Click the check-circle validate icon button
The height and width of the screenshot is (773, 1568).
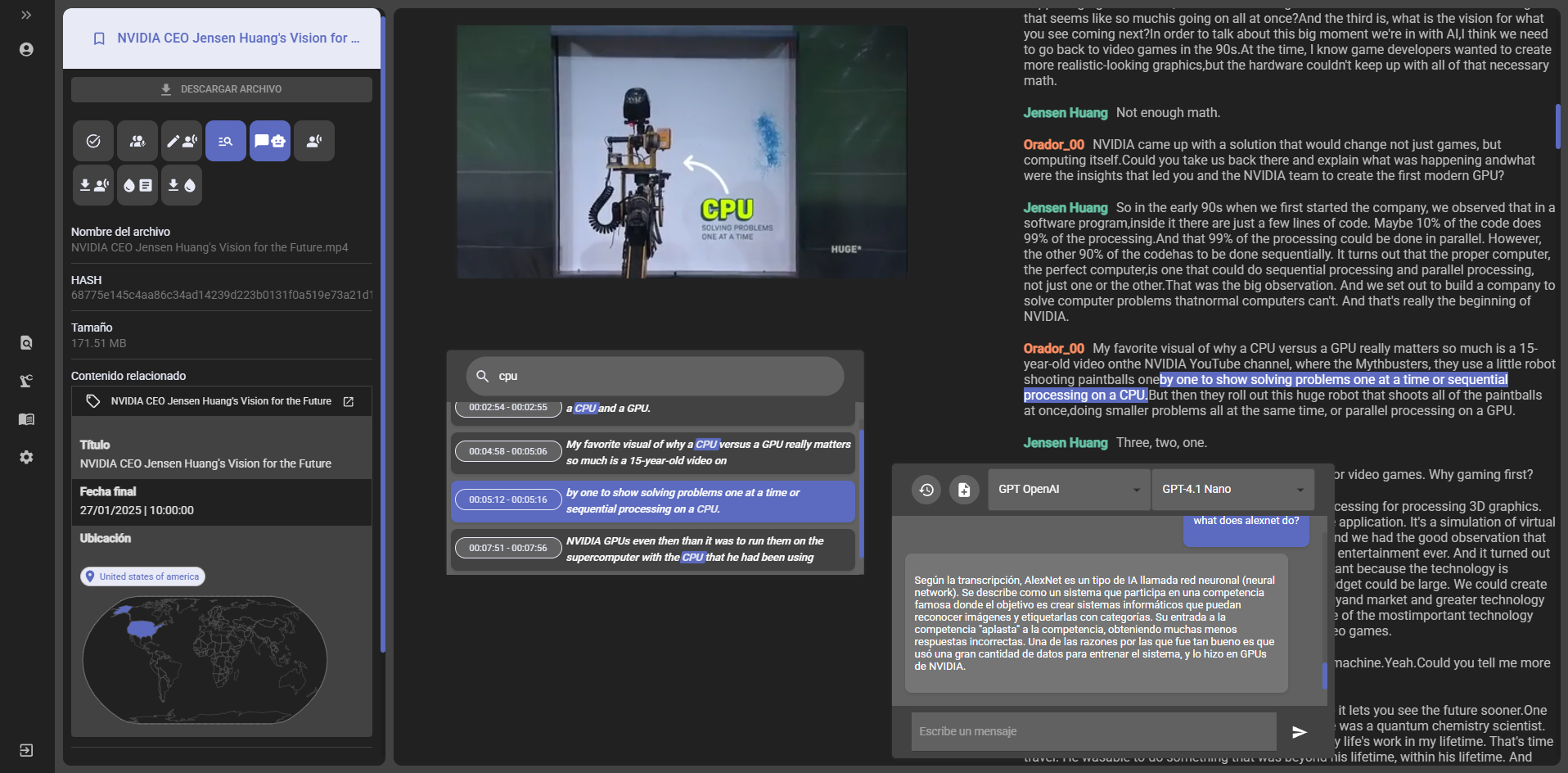(93, 141)
